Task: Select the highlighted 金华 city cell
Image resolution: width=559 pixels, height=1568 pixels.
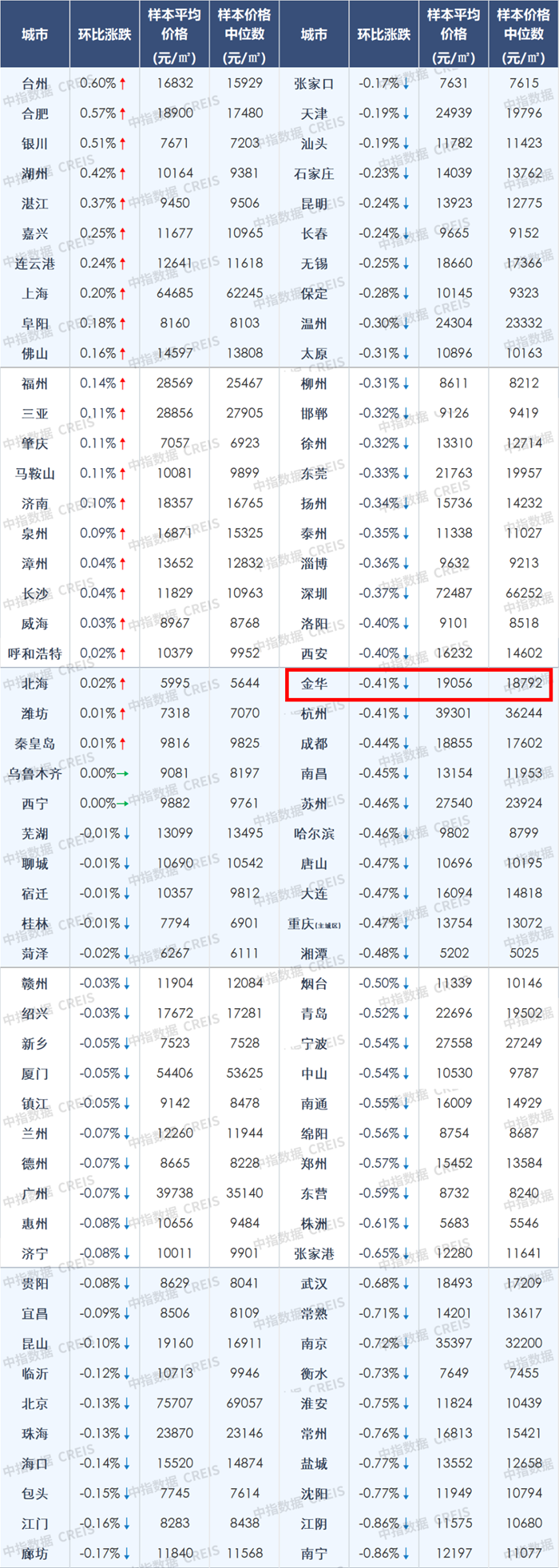Action: pos(314,684)
